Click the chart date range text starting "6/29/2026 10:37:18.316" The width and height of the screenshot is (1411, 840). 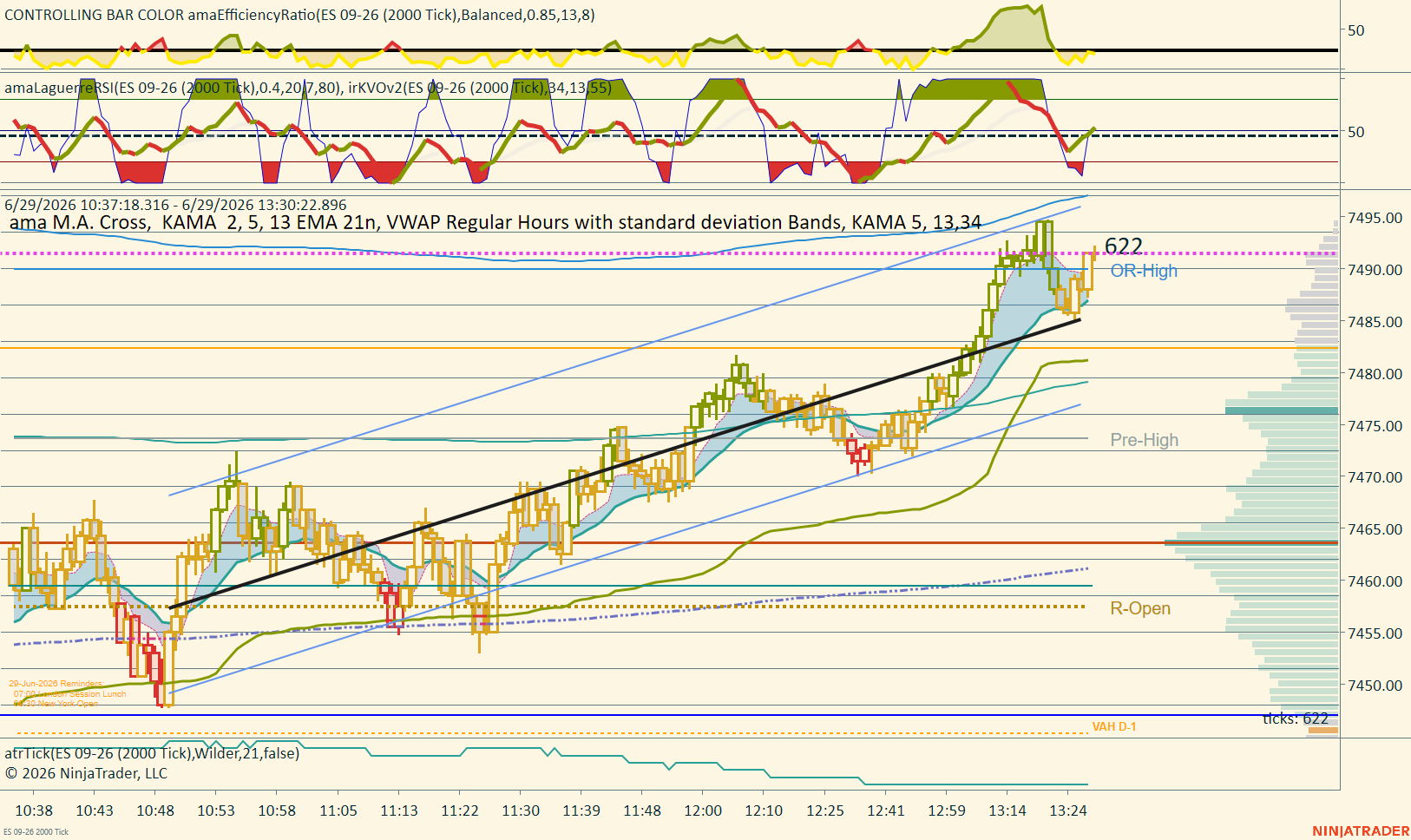click(x=175, y=205)
